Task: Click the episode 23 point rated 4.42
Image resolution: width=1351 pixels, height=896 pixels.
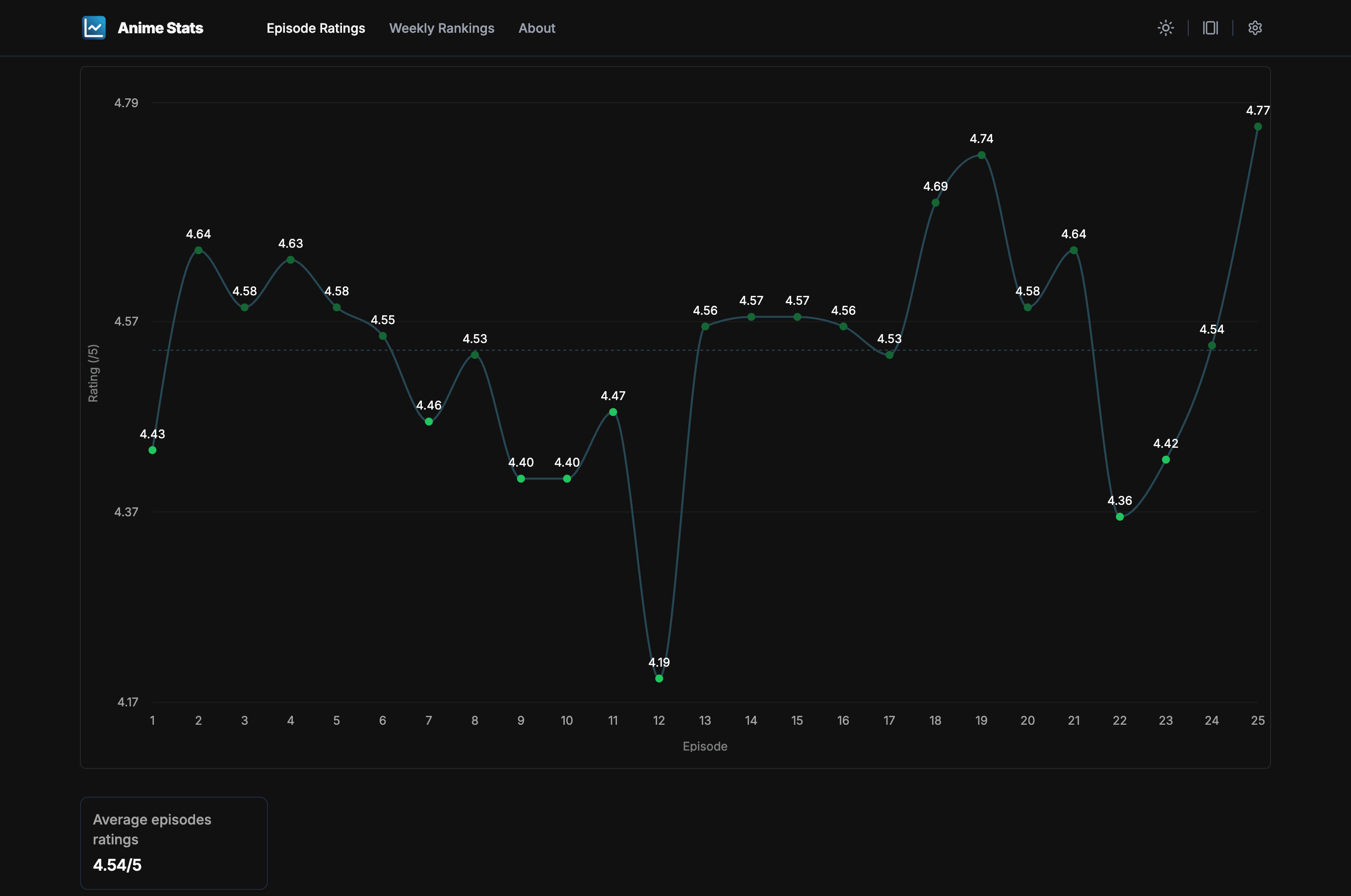Action: (x=1165, y=460)
